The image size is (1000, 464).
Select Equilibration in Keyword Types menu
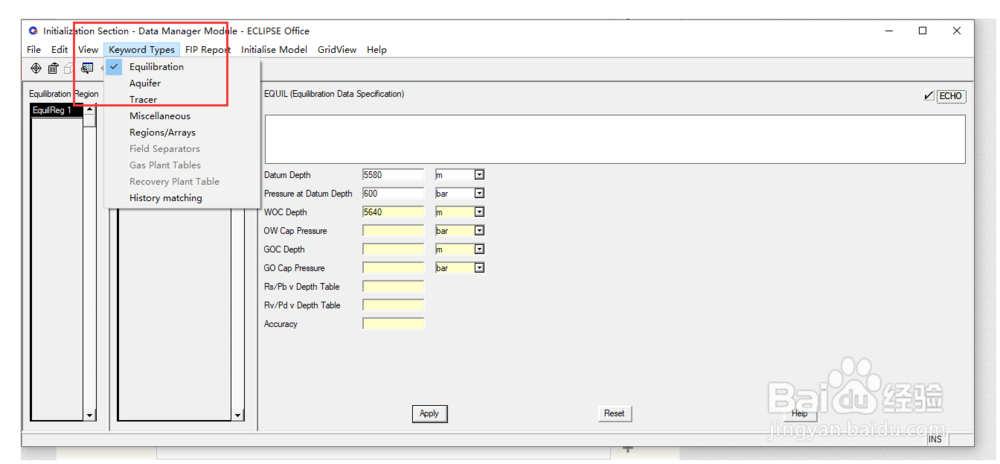click(156, 67)
